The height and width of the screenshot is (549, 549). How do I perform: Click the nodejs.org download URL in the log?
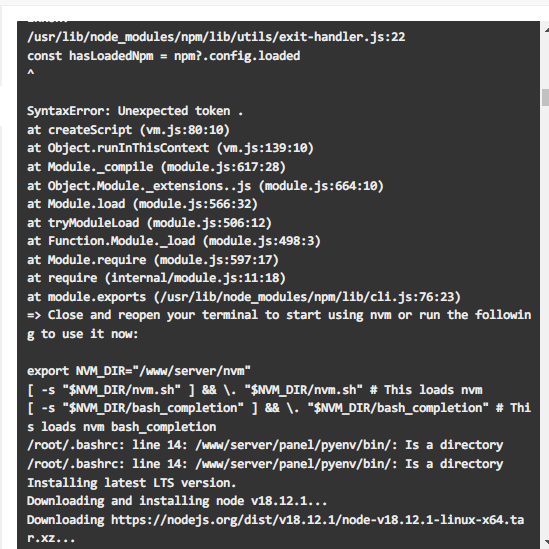point(276,529)
